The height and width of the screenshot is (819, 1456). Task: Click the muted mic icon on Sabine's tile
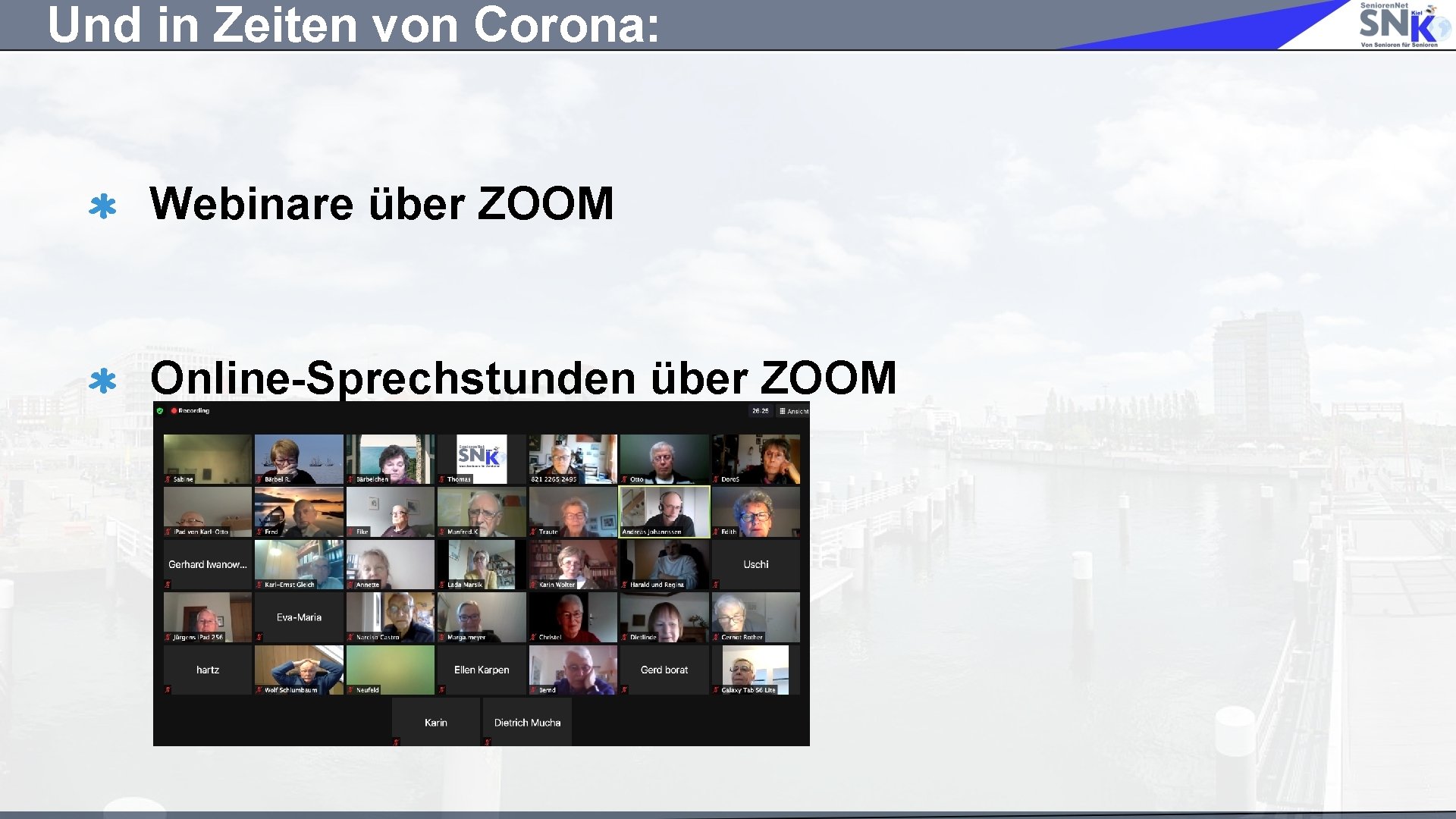[168, 479]
